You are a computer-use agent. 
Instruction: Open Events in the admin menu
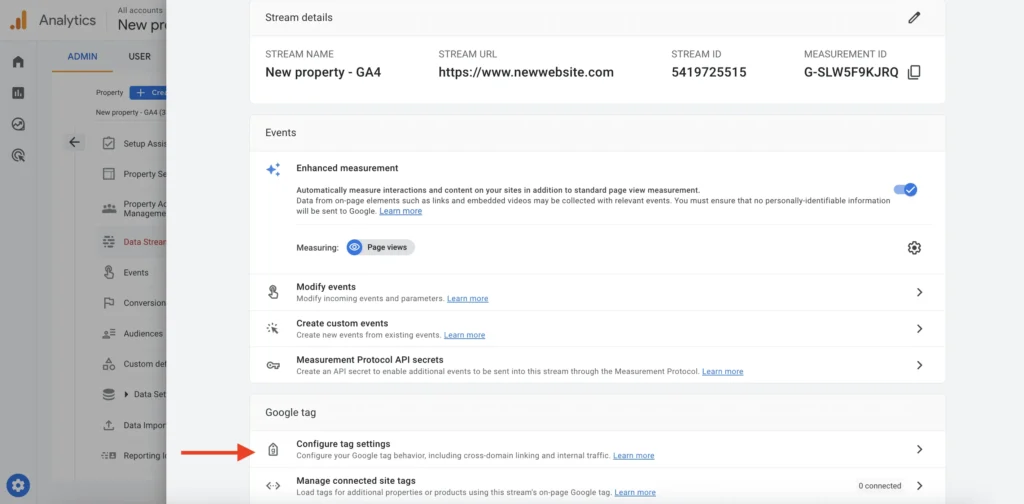coord(136,273)
